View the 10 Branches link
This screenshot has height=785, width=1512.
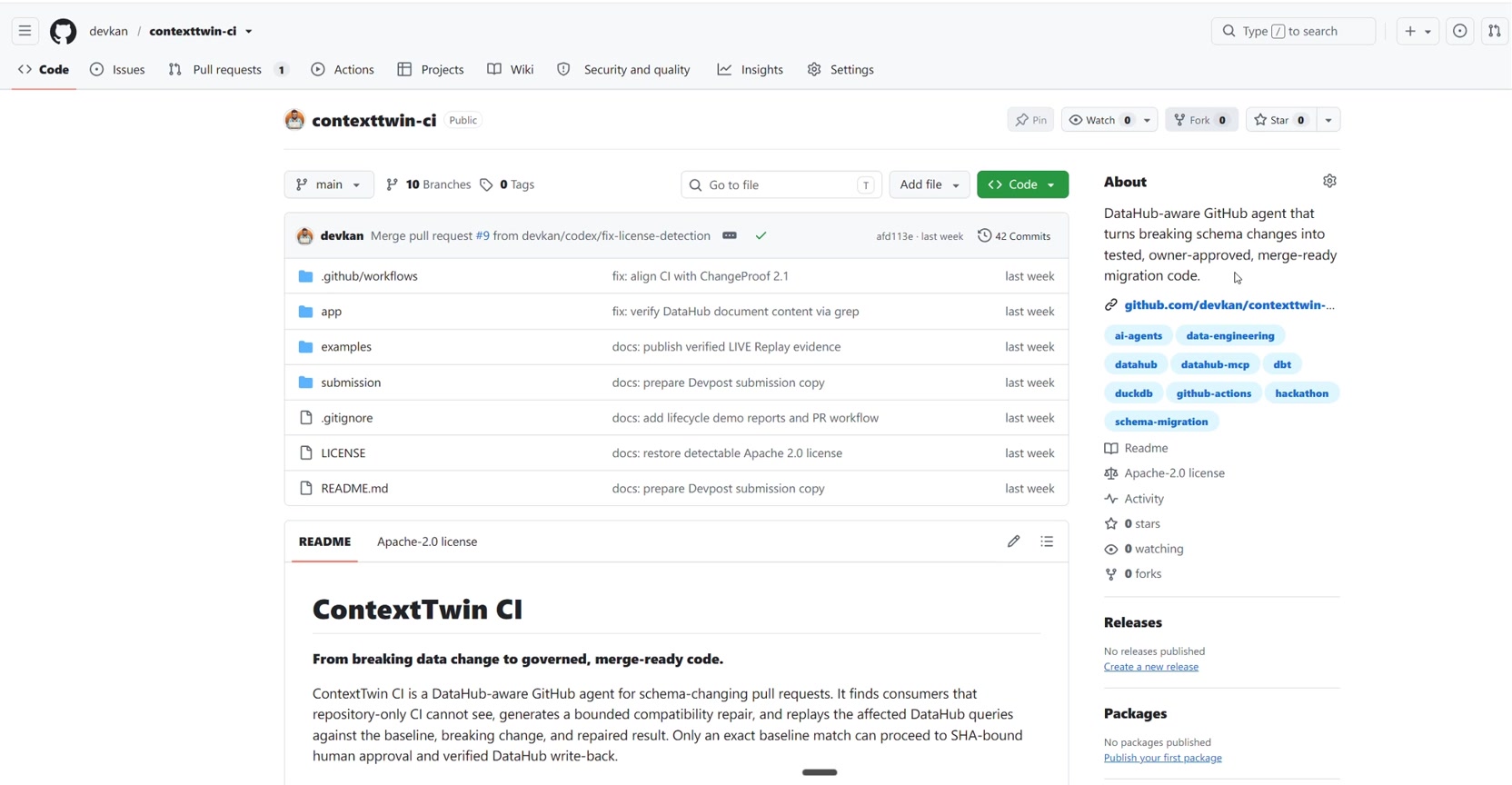(428, 184)
